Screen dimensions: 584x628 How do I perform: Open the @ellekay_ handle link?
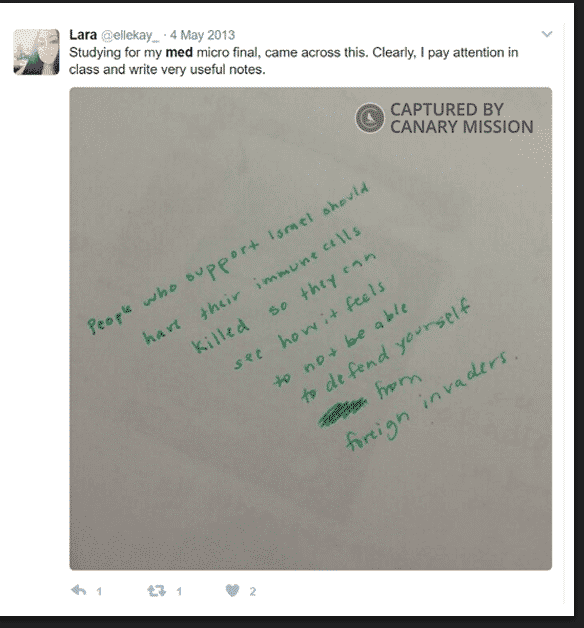coord(130,35)
